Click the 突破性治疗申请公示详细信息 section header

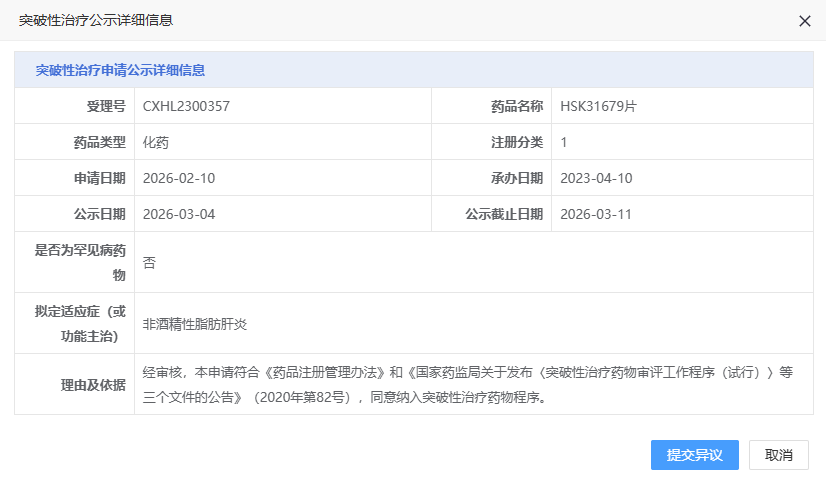pos(120,70)
